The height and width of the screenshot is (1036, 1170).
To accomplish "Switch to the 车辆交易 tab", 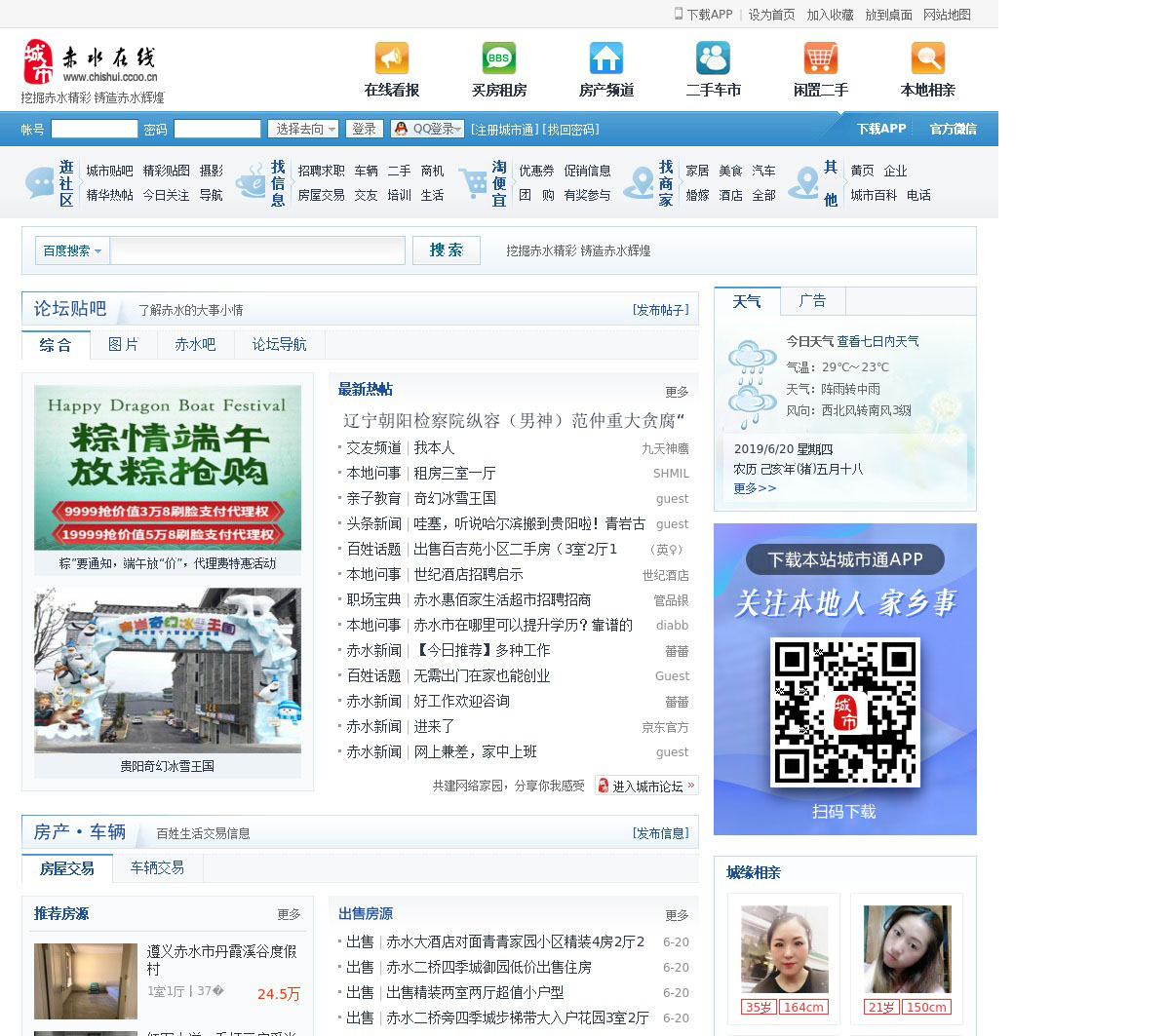I will coord(157,867).
